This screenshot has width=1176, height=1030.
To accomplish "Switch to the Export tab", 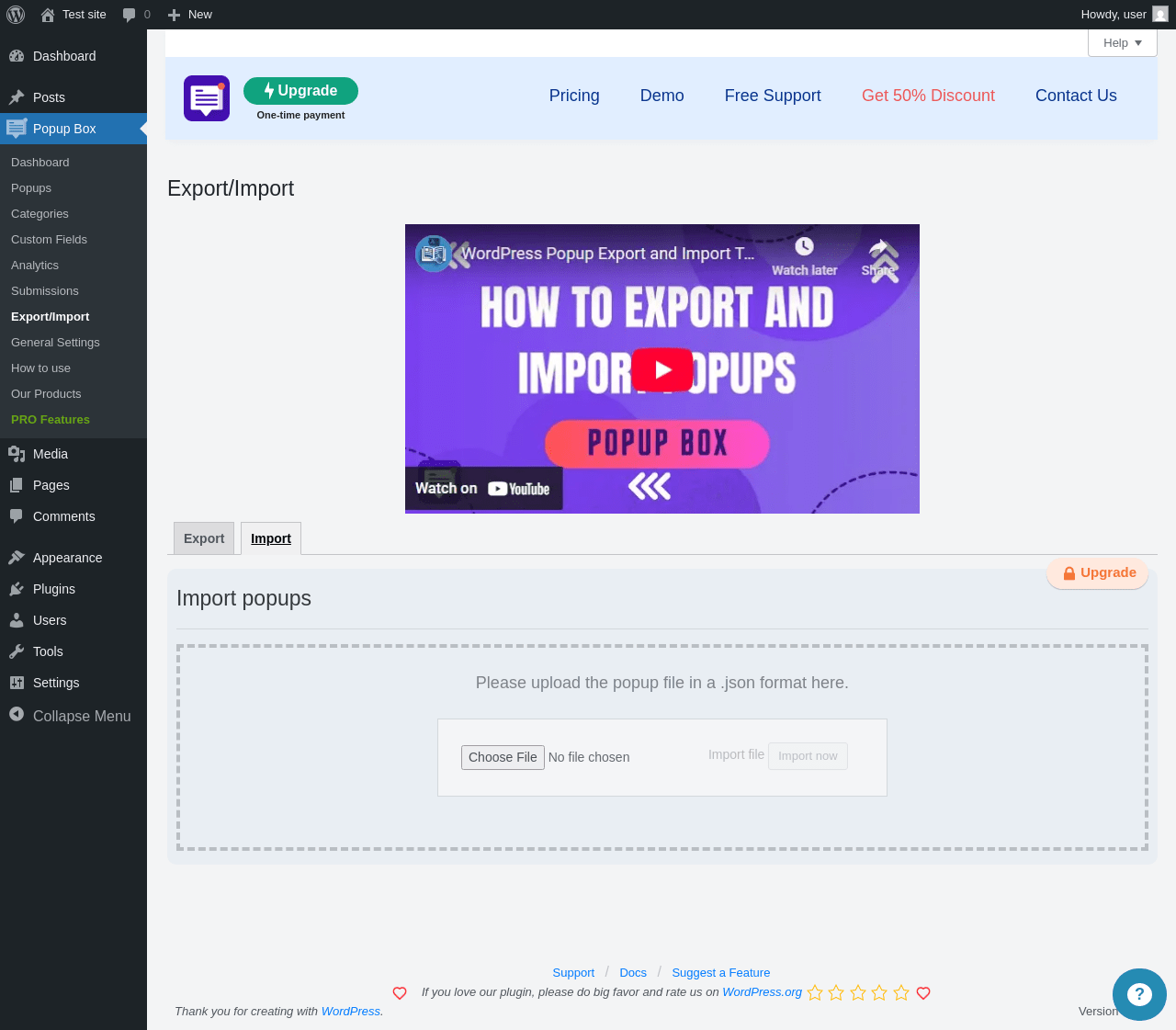I will coord(204,538).
